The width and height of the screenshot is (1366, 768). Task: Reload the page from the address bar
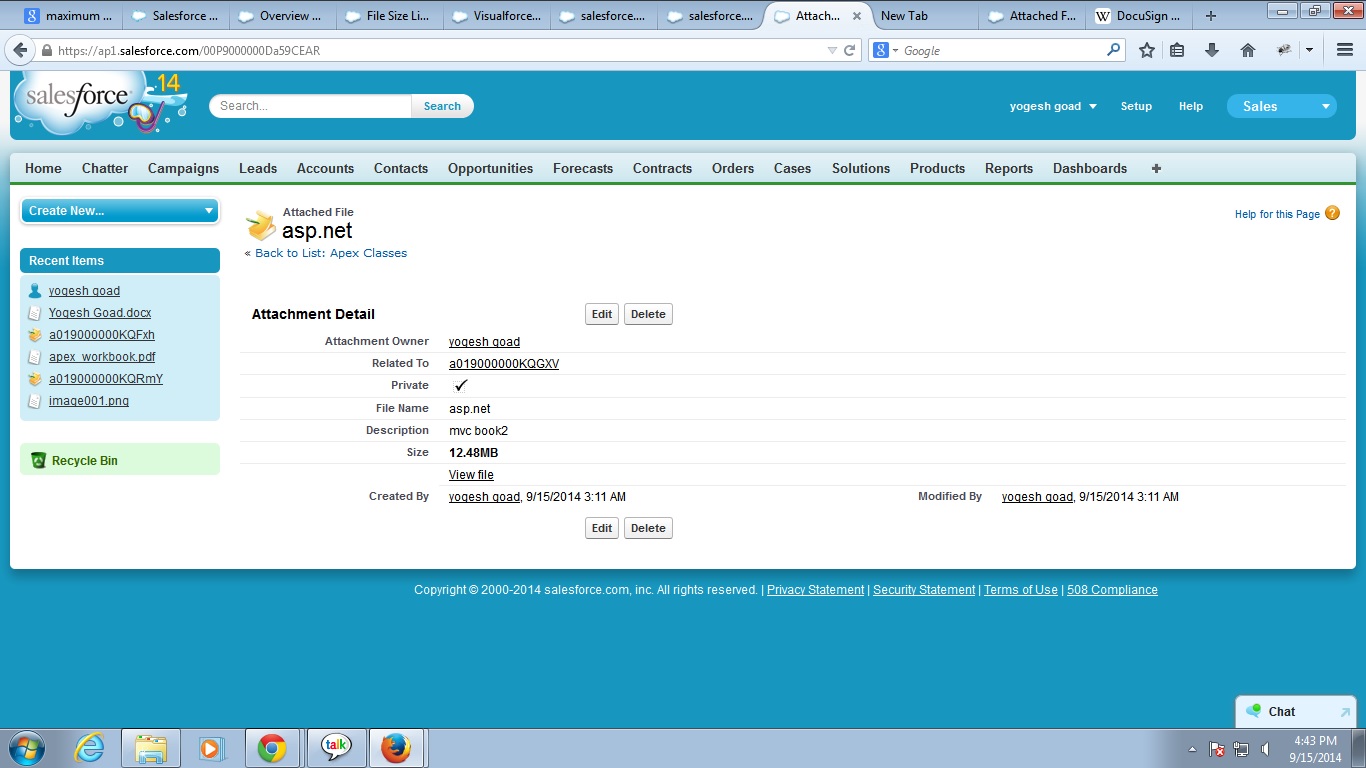[850, 50]
